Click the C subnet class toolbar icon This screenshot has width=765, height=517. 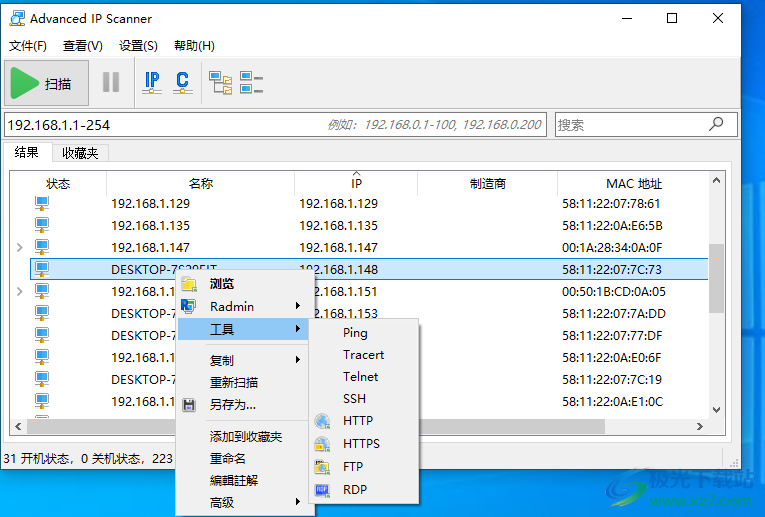tap(182, 82)
